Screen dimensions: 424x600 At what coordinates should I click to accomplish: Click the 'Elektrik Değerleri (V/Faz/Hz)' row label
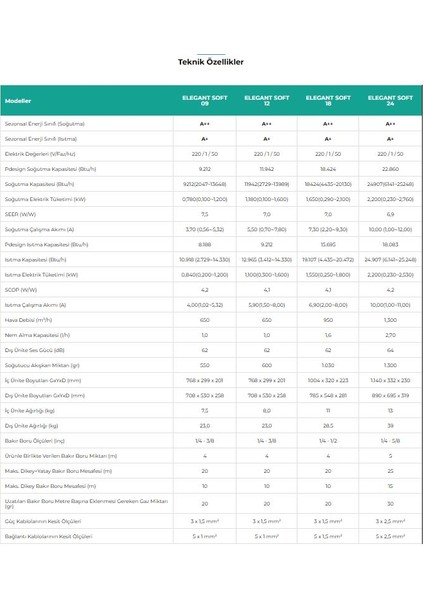(40, 154)
